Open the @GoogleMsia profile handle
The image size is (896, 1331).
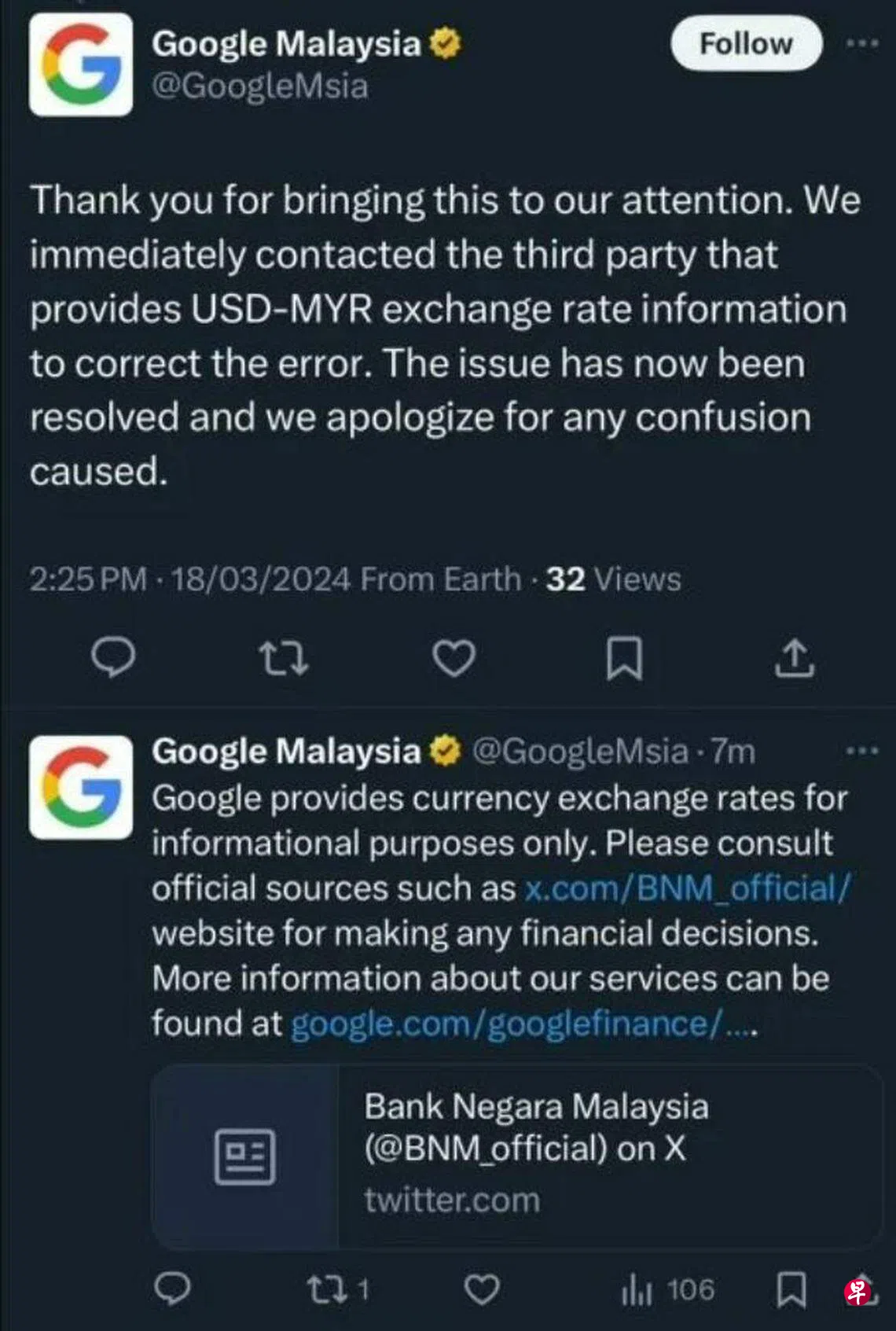(261, 86)
